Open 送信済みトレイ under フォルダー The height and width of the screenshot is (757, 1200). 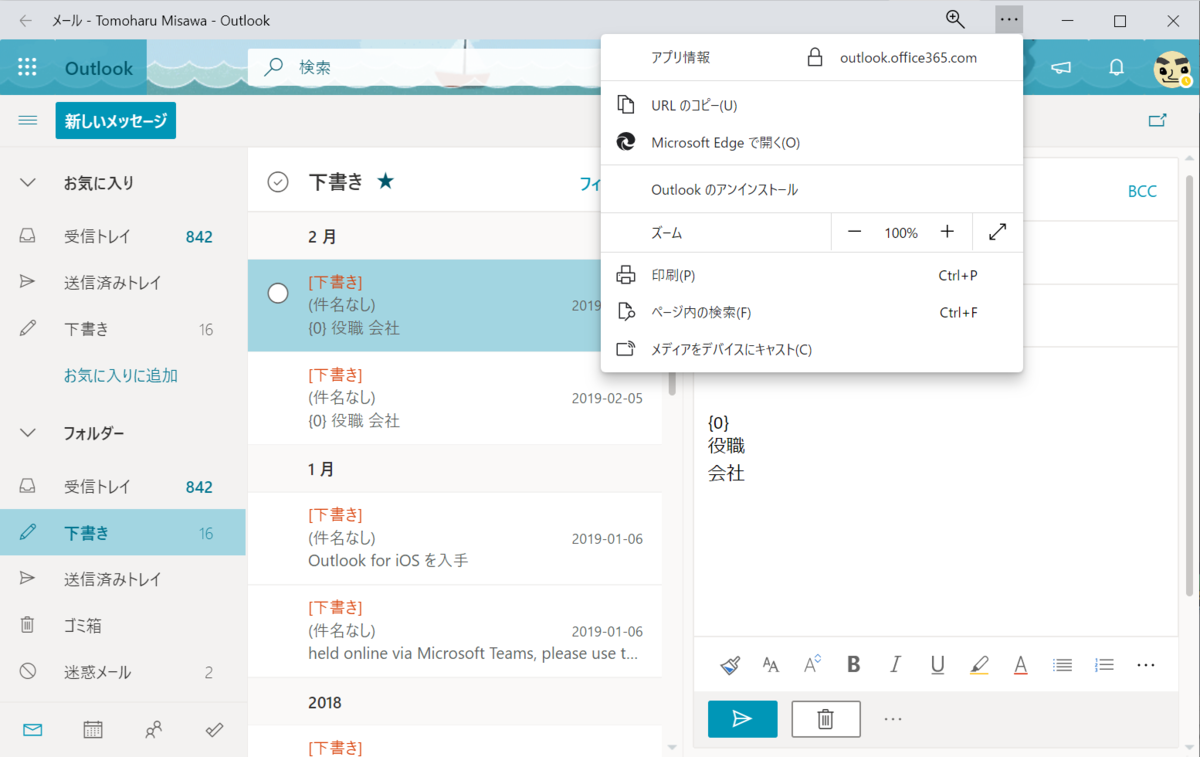tap(123, 579)
